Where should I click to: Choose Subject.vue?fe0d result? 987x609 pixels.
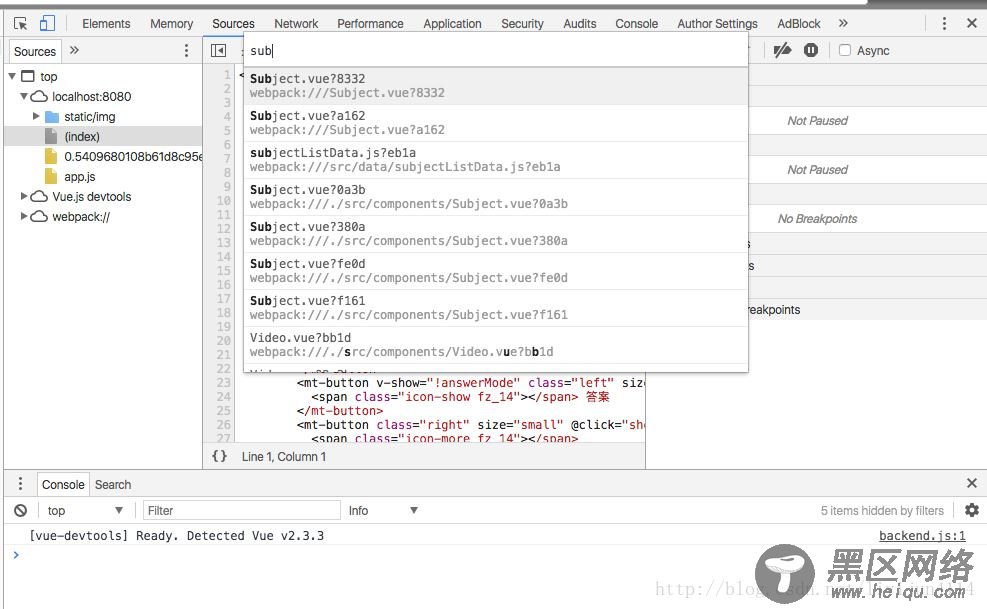[x=495, y=271]
